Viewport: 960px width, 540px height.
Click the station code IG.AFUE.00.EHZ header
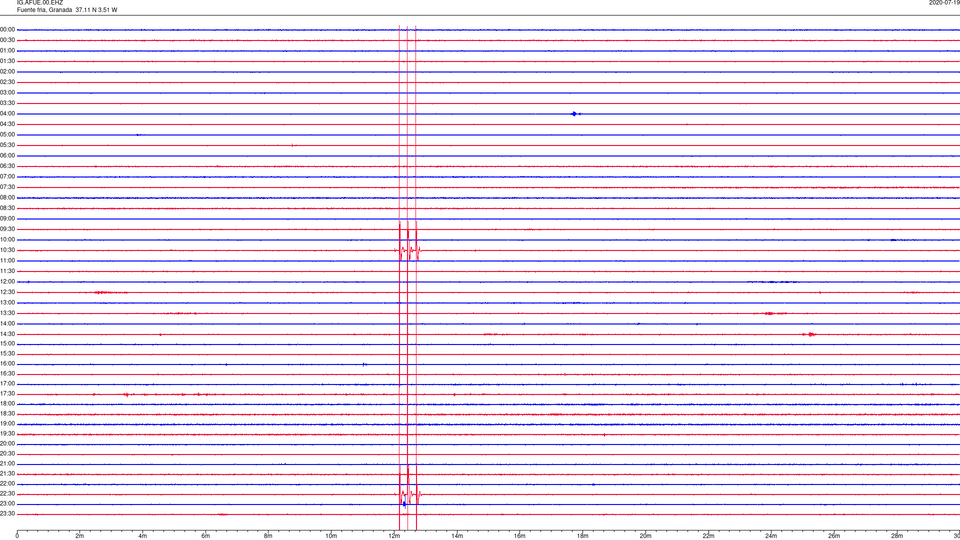coord(39,3)
